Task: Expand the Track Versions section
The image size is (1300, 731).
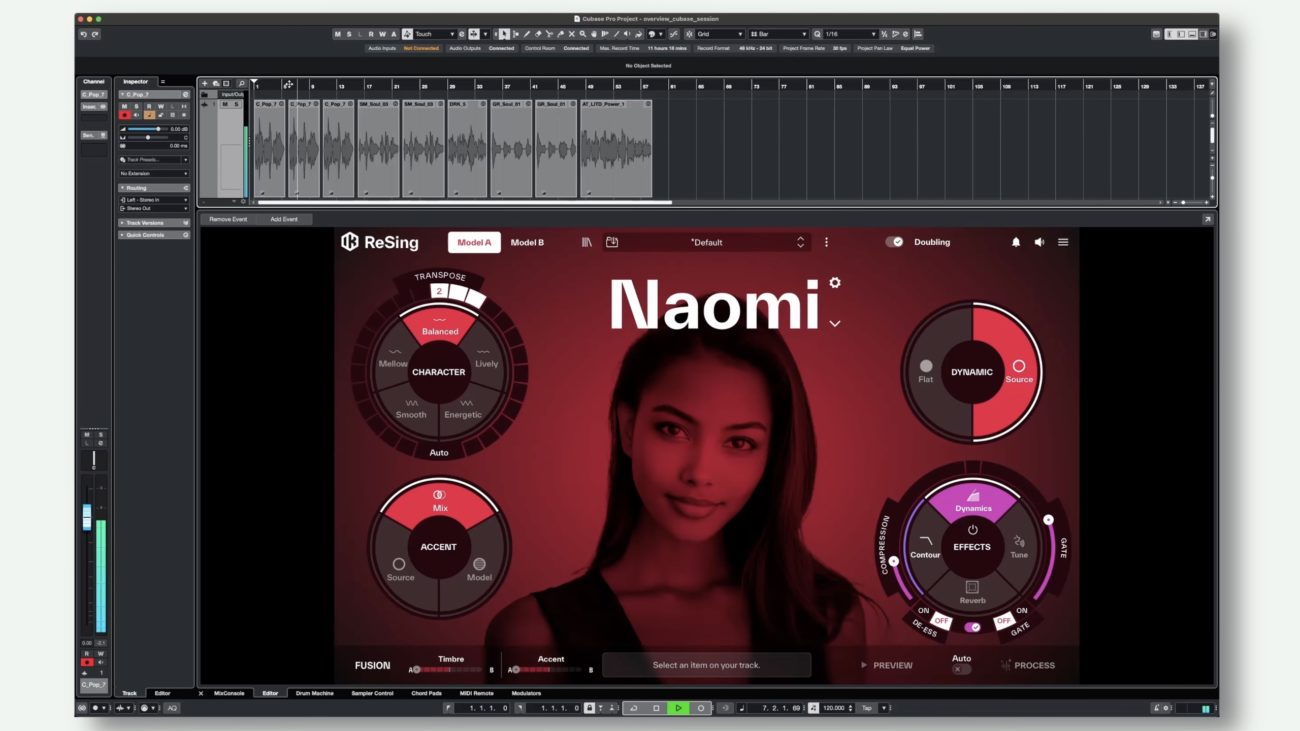Action: [x=154, y=223]
